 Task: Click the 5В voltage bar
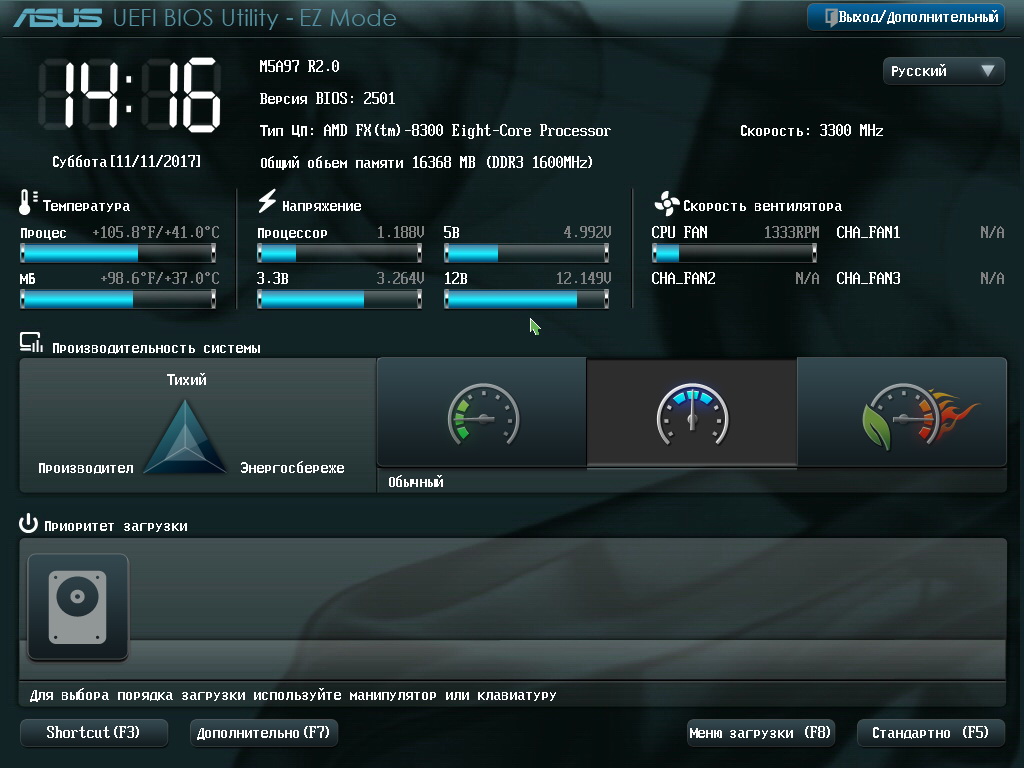click(526, 253)
